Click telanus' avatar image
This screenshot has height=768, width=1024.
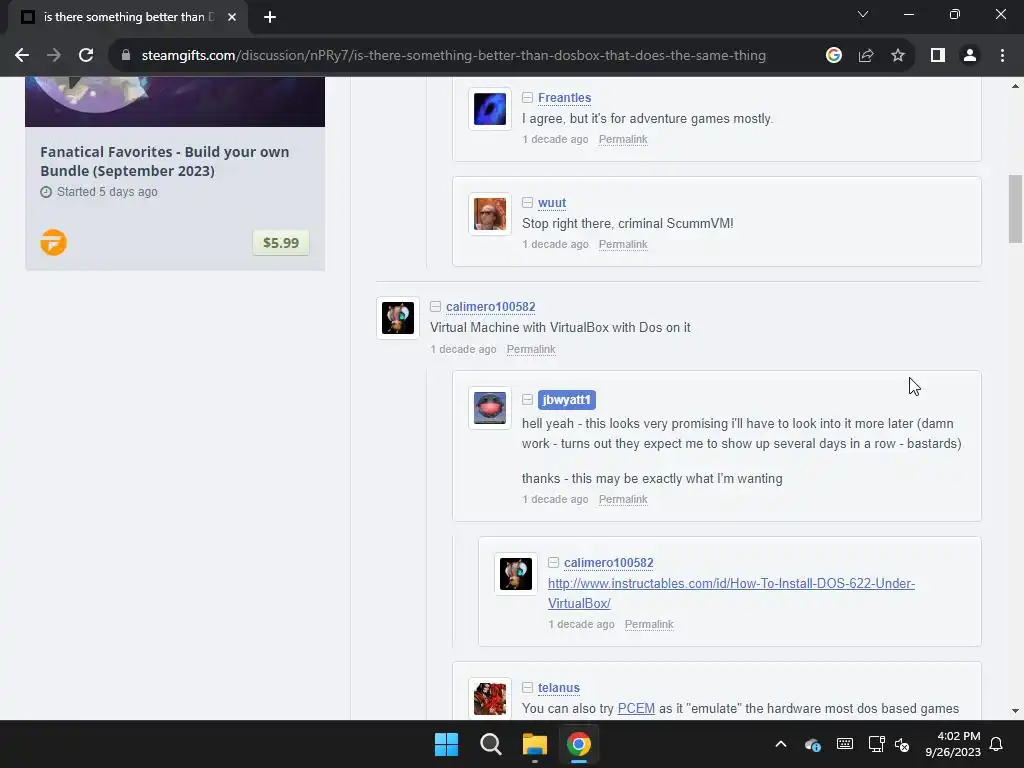tap(490, 699)
